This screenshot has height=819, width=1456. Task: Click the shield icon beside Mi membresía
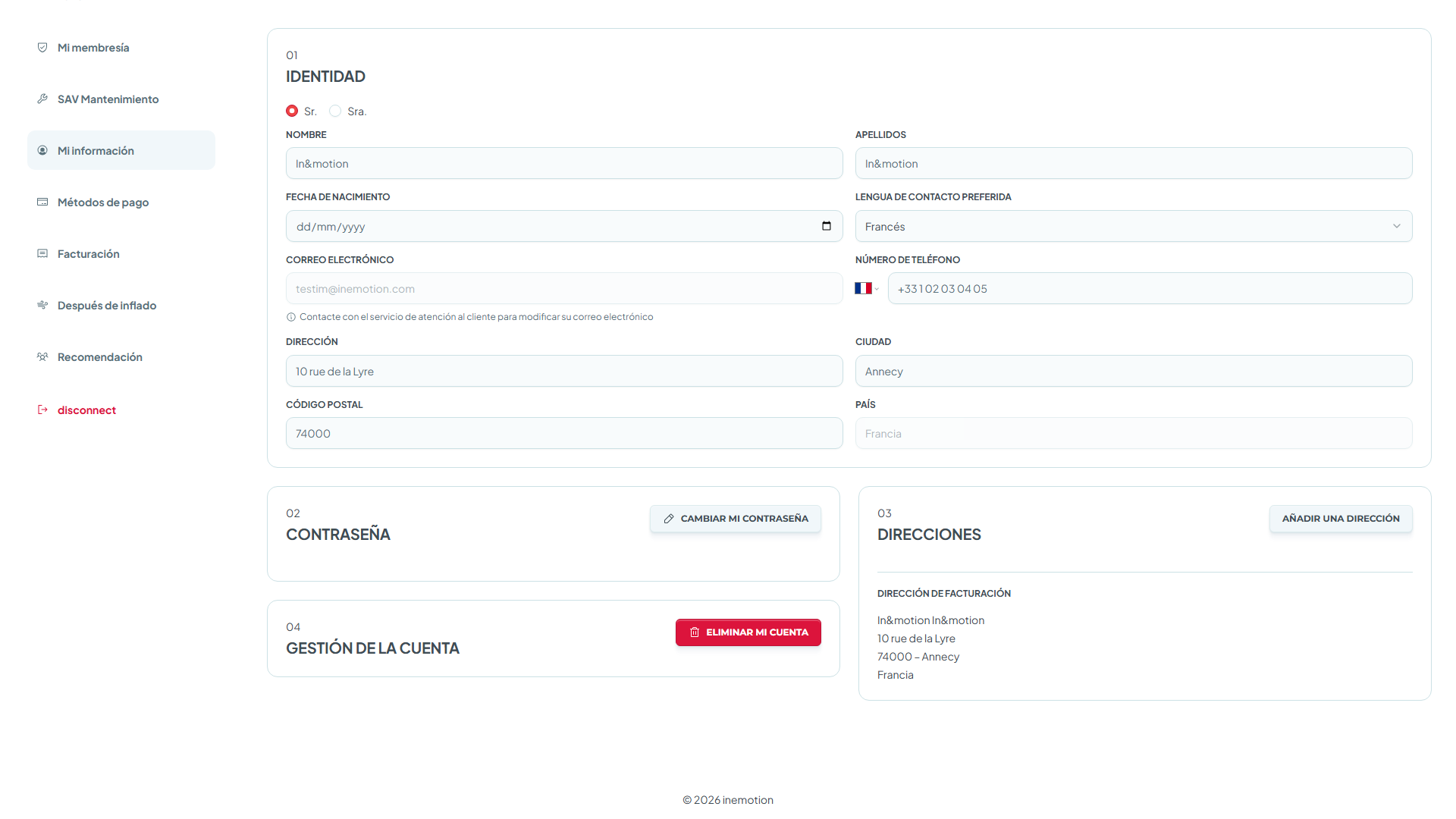pos(42,47)
